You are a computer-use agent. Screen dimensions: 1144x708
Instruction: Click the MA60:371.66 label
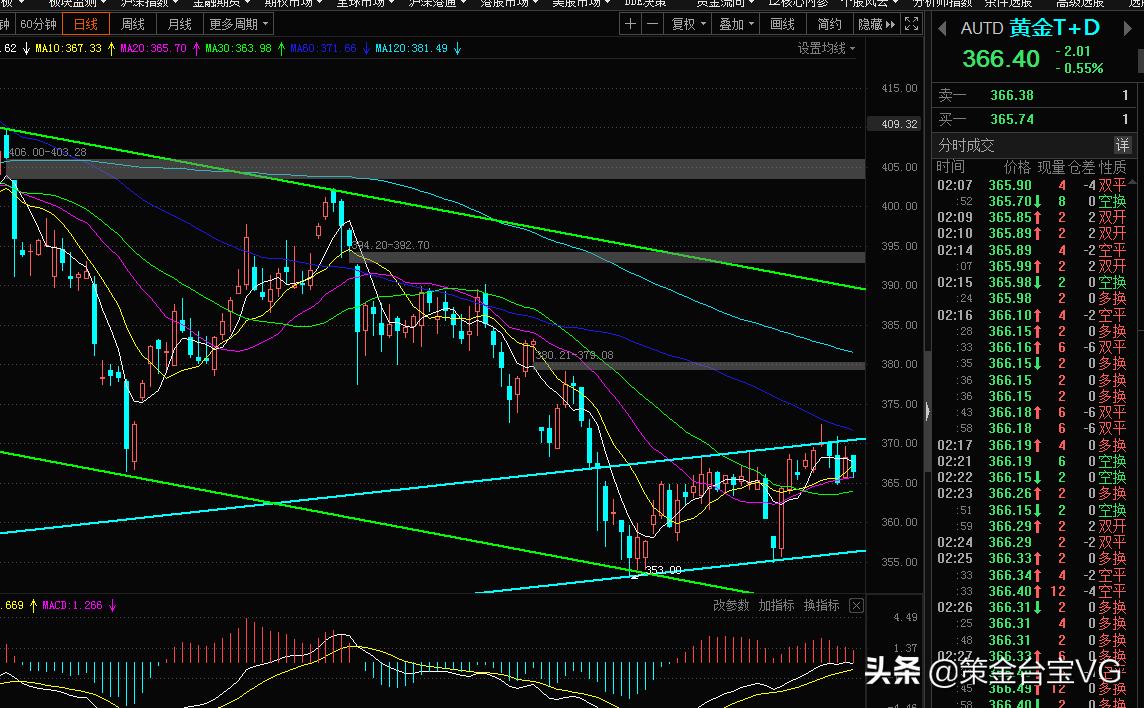coord(323,48)
